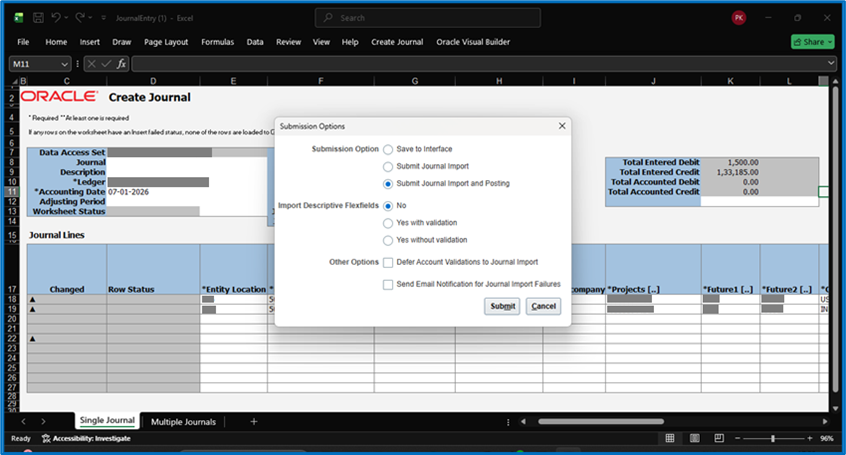Open the Oracle Visual Builder tab
Screen dimensions: 846x455
[x=473, y=42]
